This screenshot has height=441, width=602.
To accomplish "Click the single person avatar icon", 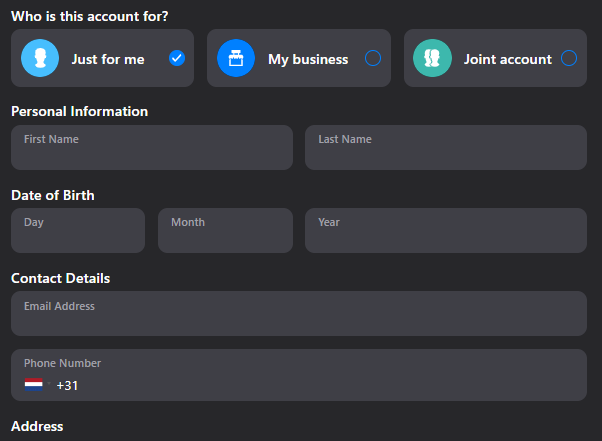I will 41,58.
